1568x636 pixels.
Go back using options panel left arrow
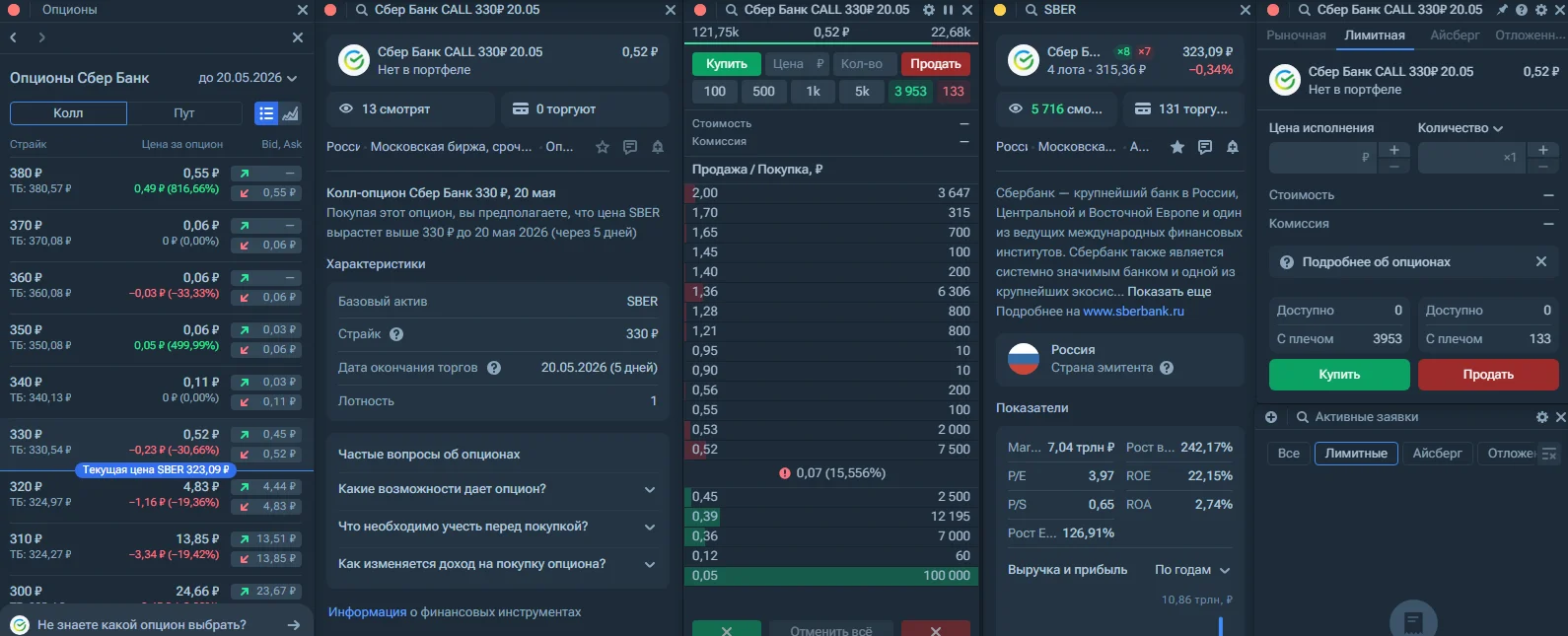pyautogui.click(x=14, y=37)
